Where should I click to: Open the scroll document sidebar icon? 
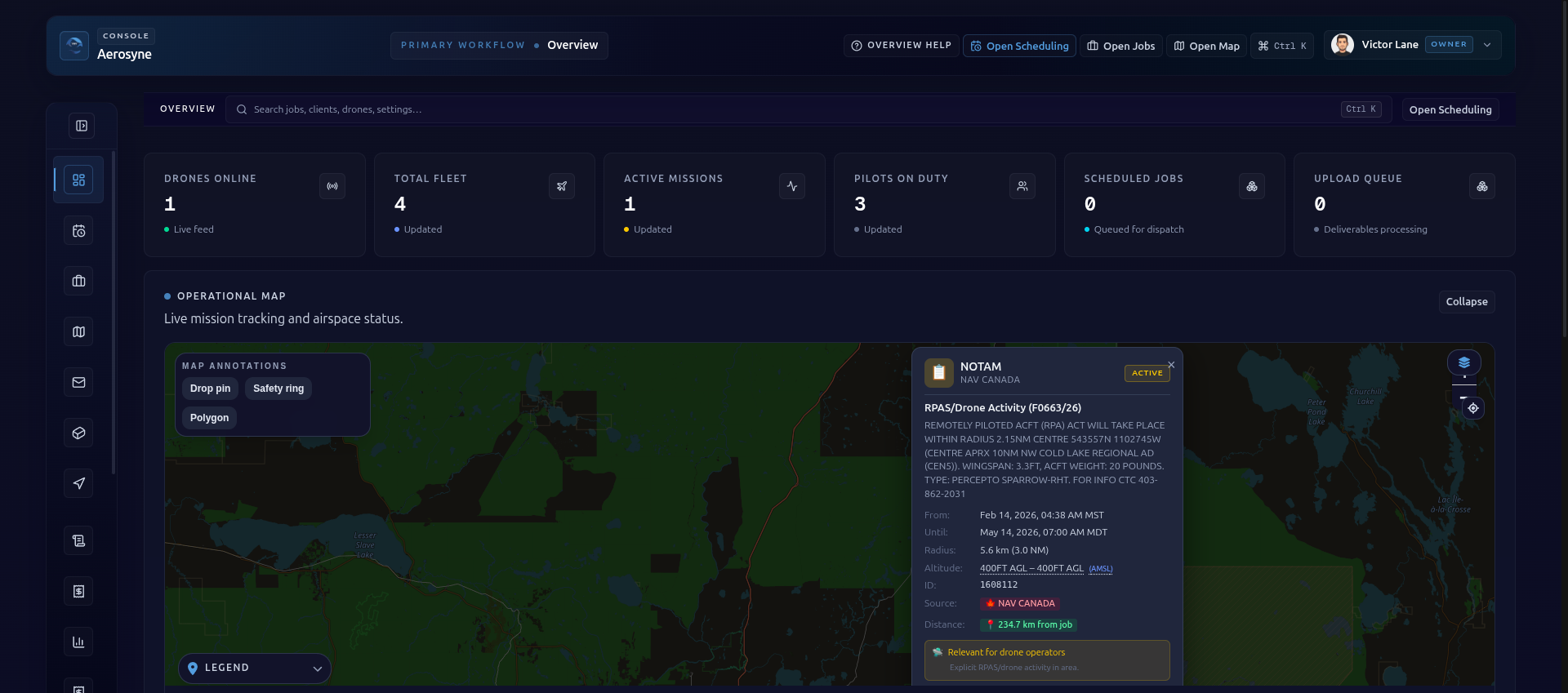(78, 541)
